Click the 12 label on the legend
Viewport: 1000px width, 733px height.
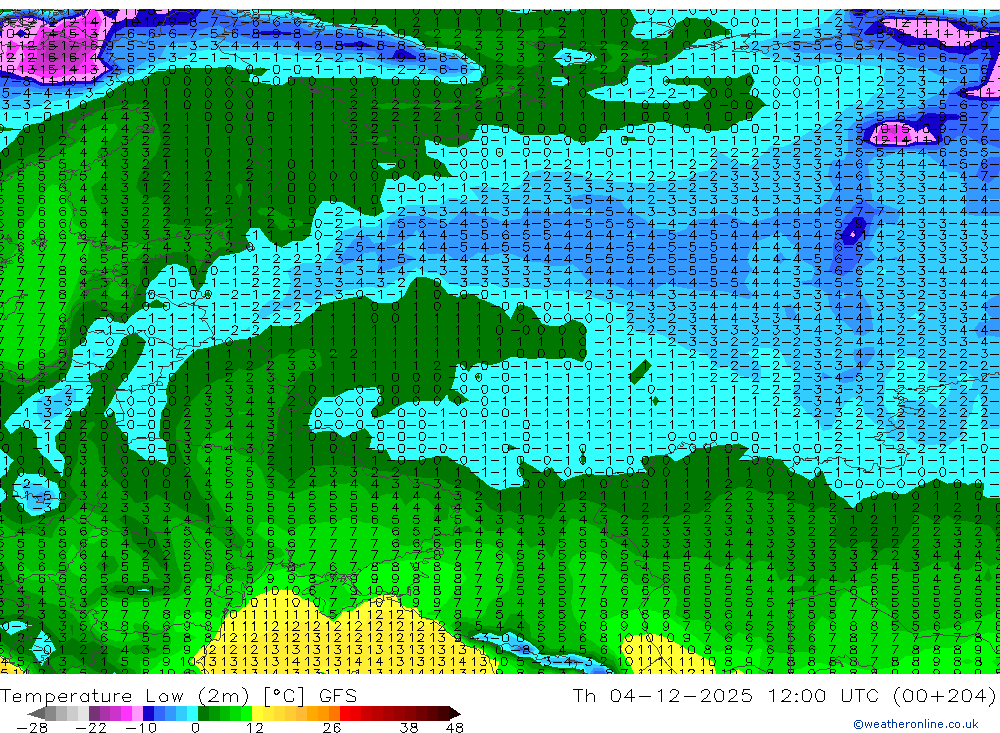point(255,727)
